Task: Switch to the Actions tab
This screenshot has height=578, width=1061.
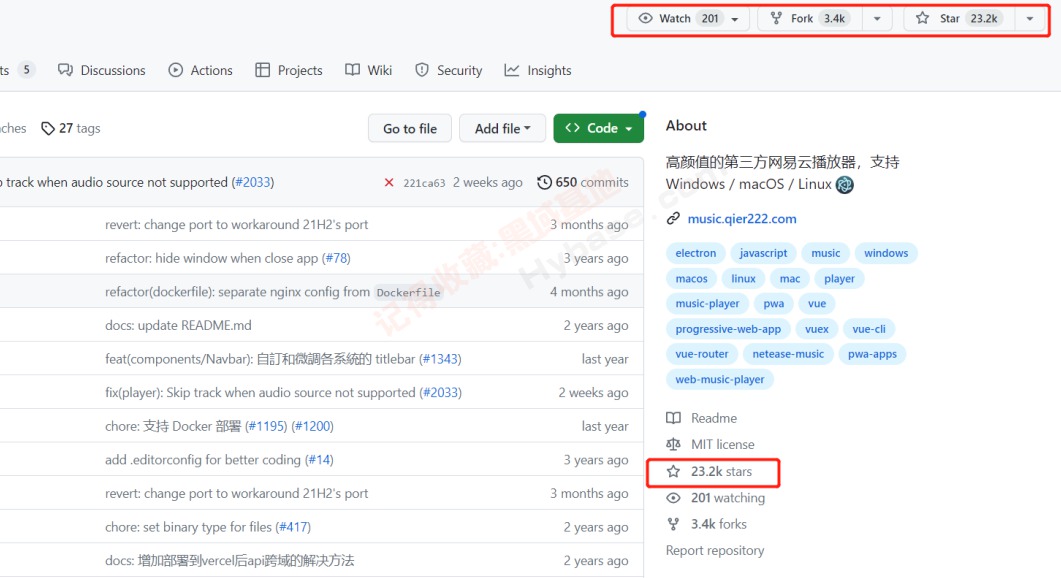Action: pos(200,70)
